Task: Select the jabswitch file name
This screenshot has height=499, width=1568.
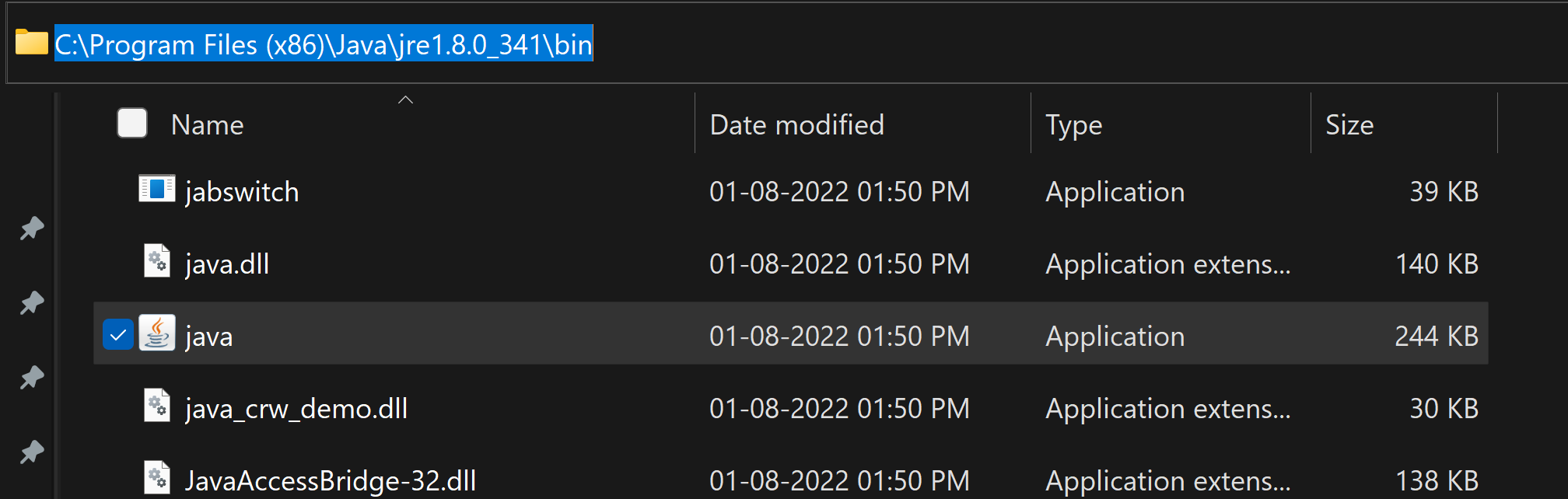Action: [242, 192]
